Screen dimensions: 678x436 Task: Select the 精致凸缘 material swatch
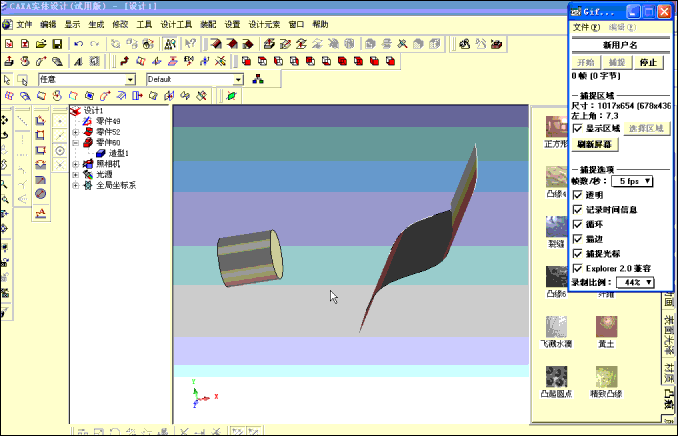[606, 377]
